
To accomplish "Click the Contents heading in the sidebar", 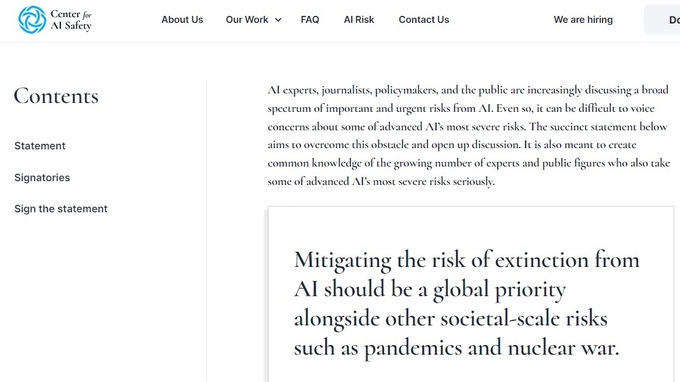I will tap(56, 95).
